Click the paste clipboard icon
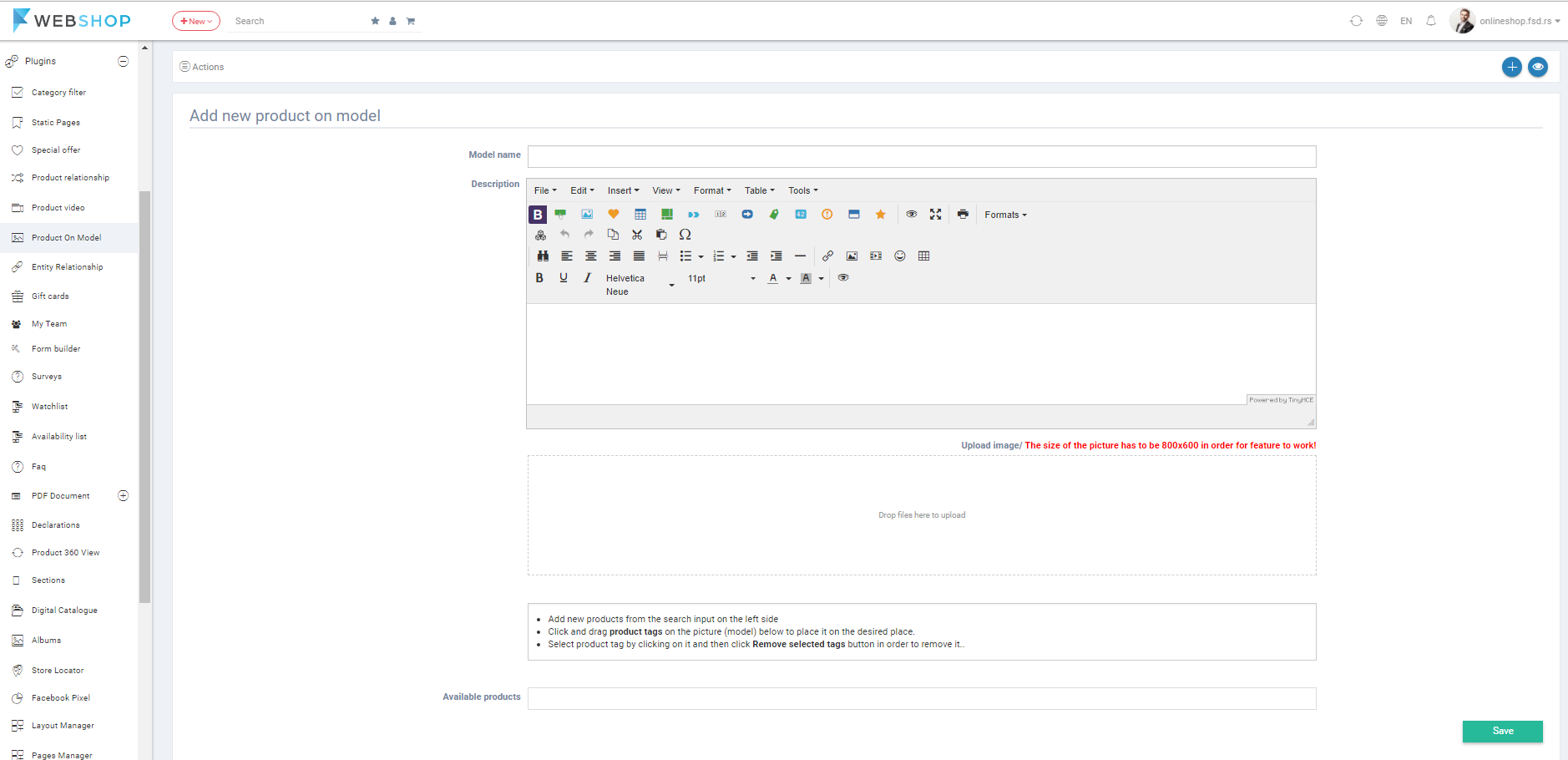 point(661,235)
